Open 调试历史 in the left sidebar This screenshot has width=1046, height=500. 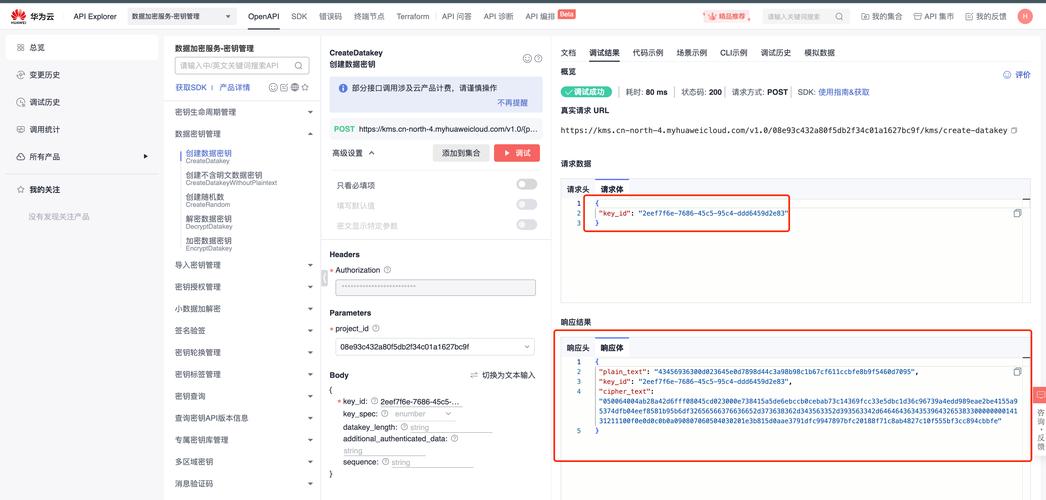[x=45, y=102]
